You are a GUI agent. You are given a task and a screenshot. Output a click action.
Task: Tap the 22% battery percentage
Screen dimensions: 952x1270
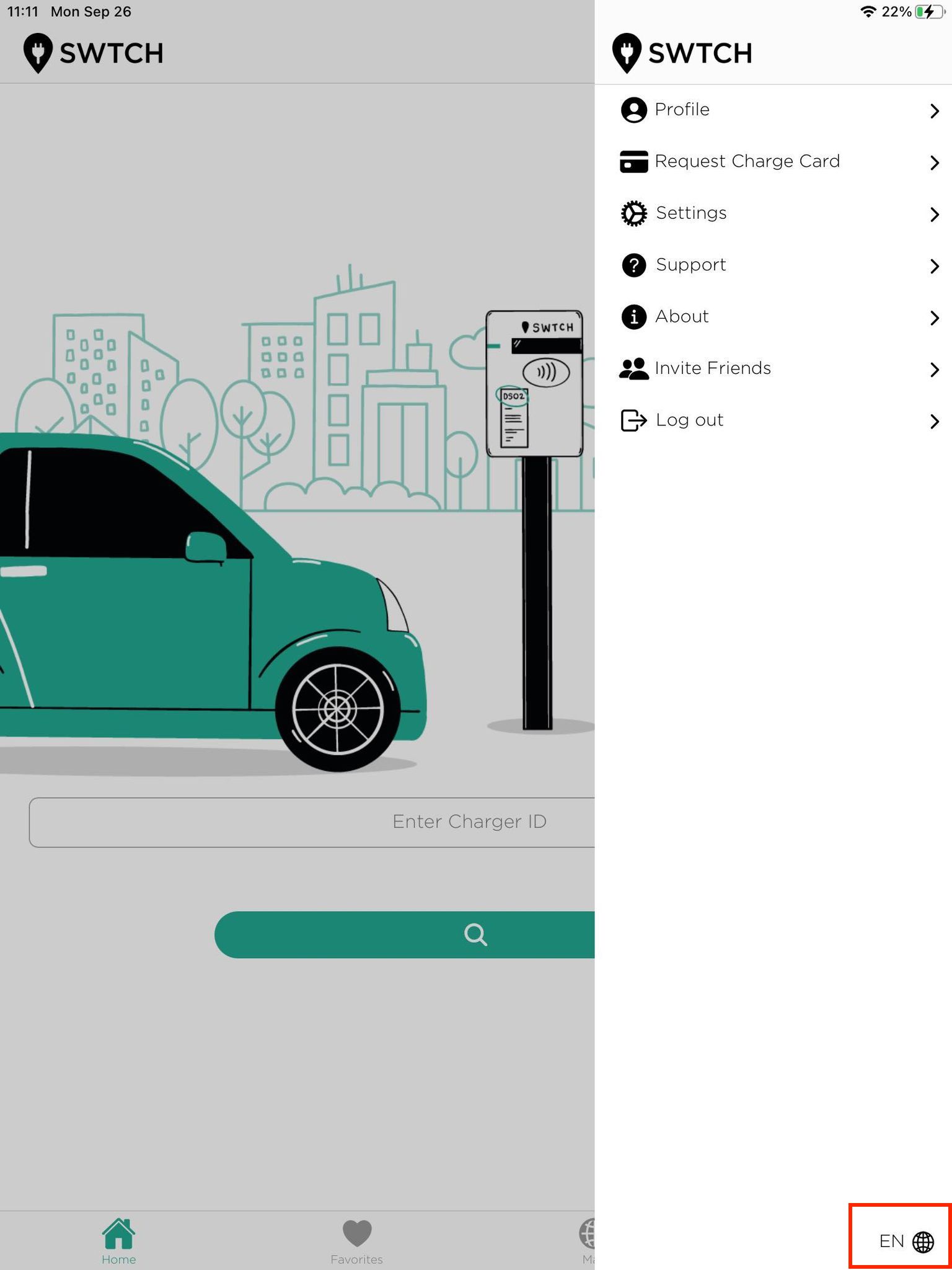click(x=896, y=12)
